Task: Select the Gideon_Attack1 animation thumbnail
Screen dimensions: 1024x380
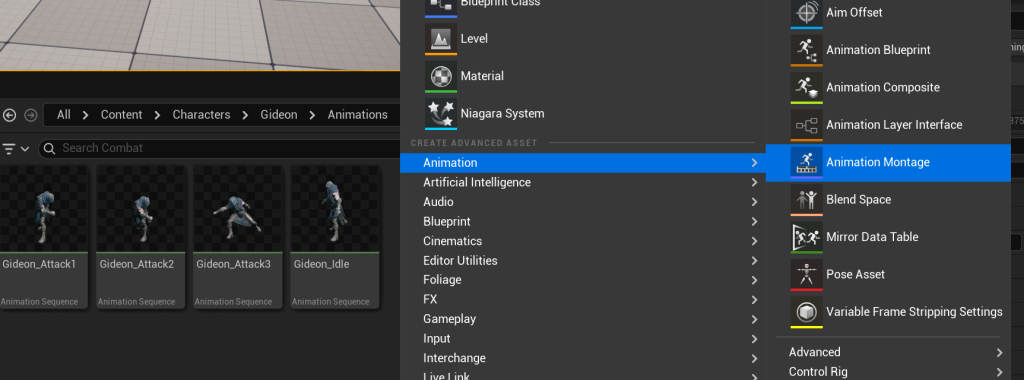Action: 43,209
